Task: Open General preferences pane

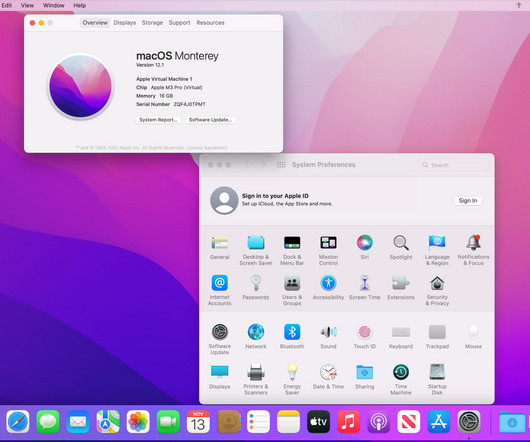Action: [x=219, y=247]
